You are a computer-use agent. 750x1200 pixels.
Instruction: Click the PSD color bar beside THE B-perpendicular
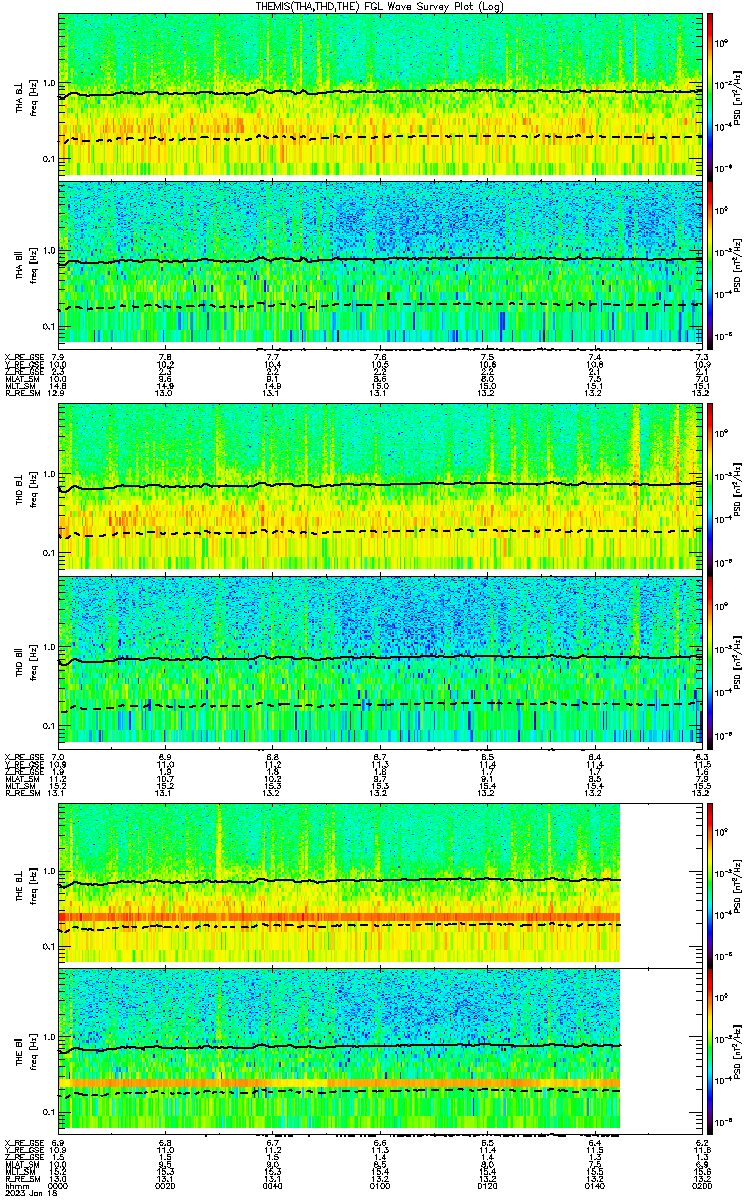click(x=710, y=882)
